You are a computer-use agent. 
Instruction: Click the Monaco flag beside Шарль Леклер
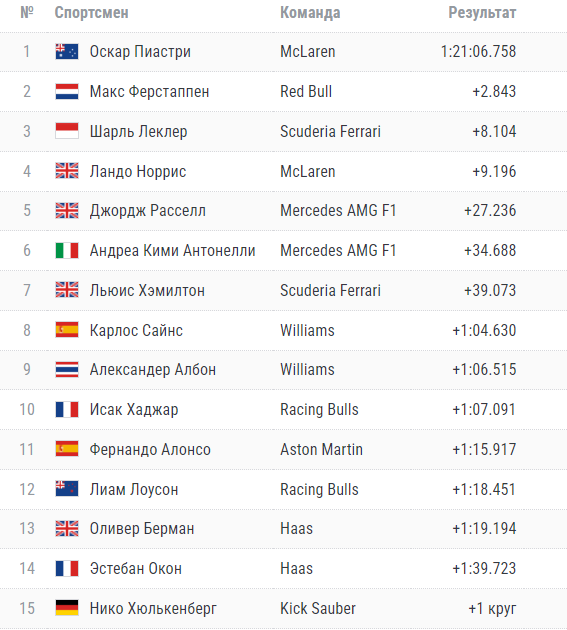(x=67, y=131)
